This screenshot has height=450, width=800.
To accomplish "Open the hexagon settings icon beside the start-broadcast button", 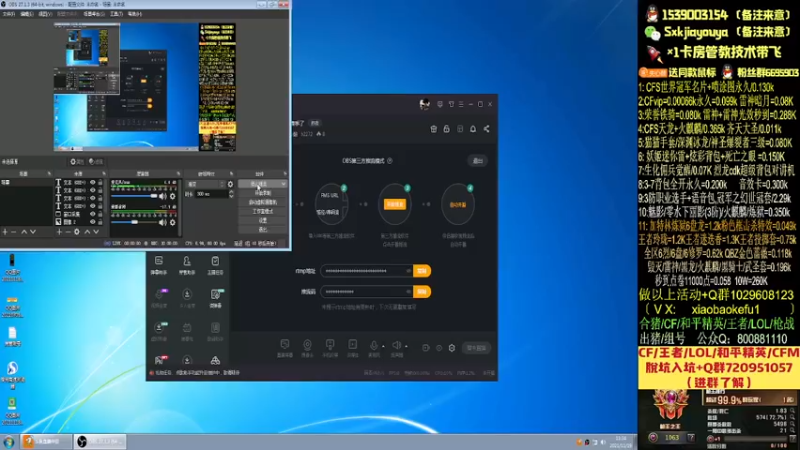I will tap(452, 348).
